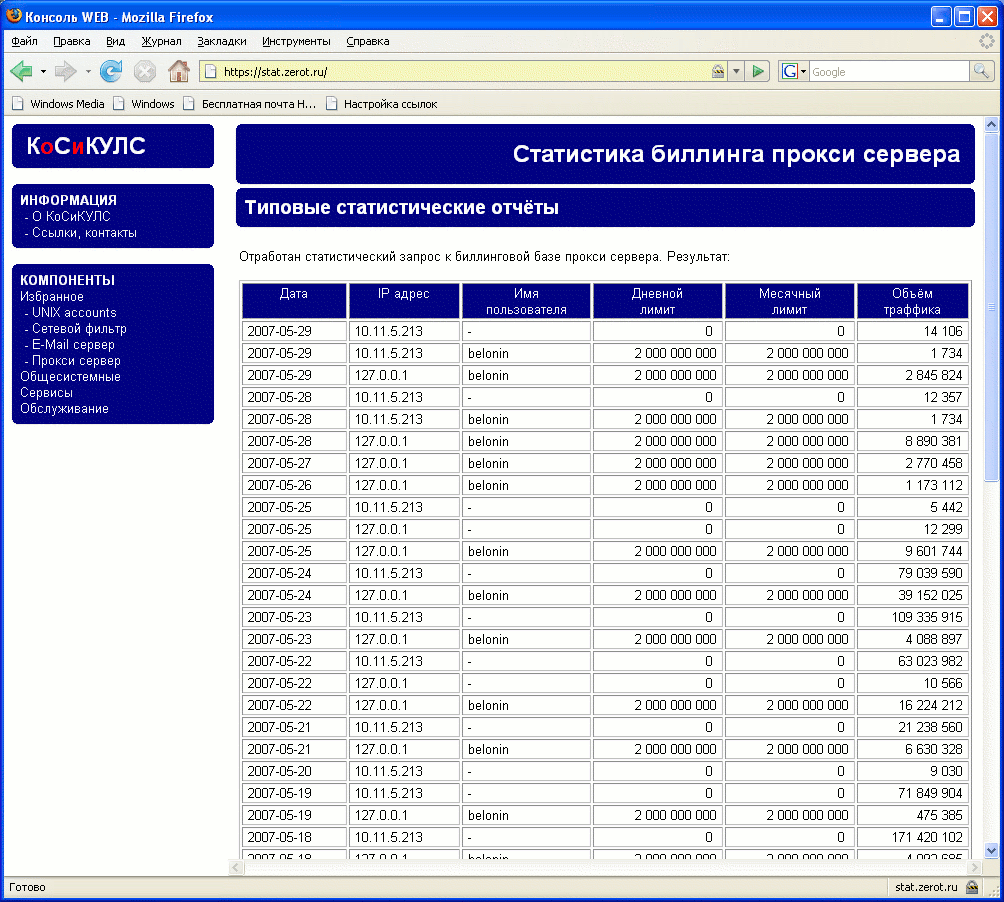This screenshot has width=1004, height=902.
Task: Open the Прокси сервер sidebar link
Action: (x=76, y=361)
